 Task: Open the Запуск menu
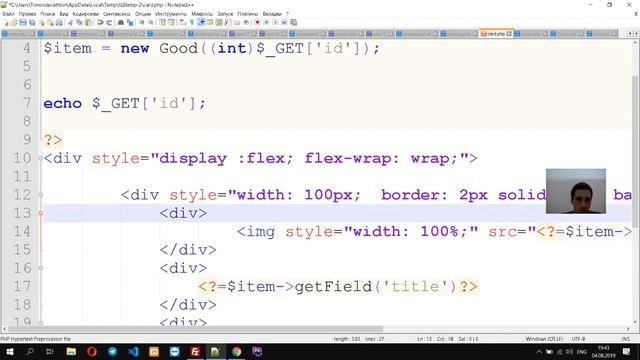point(225,14)
